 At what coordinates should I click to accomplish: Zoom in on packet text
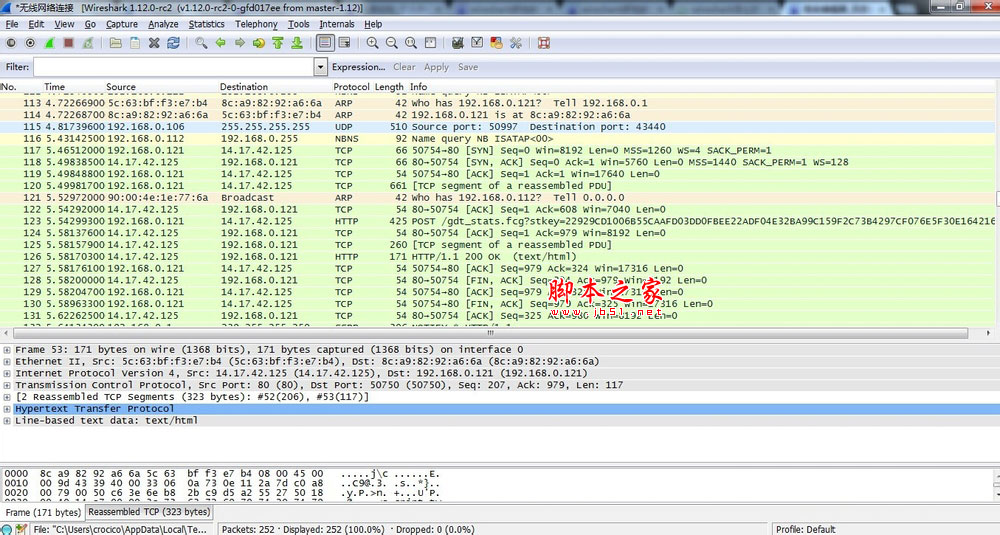click(x=372, y=43)
